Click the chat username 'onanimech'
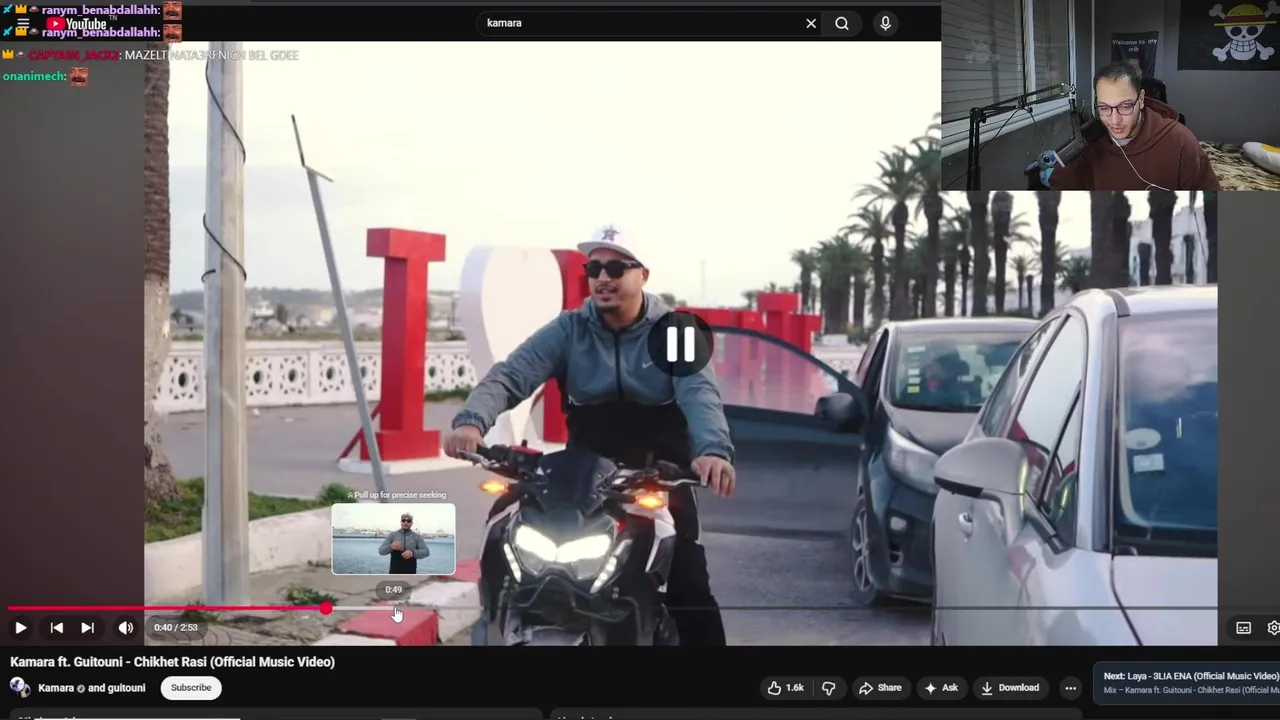 [x=33, y=76]
